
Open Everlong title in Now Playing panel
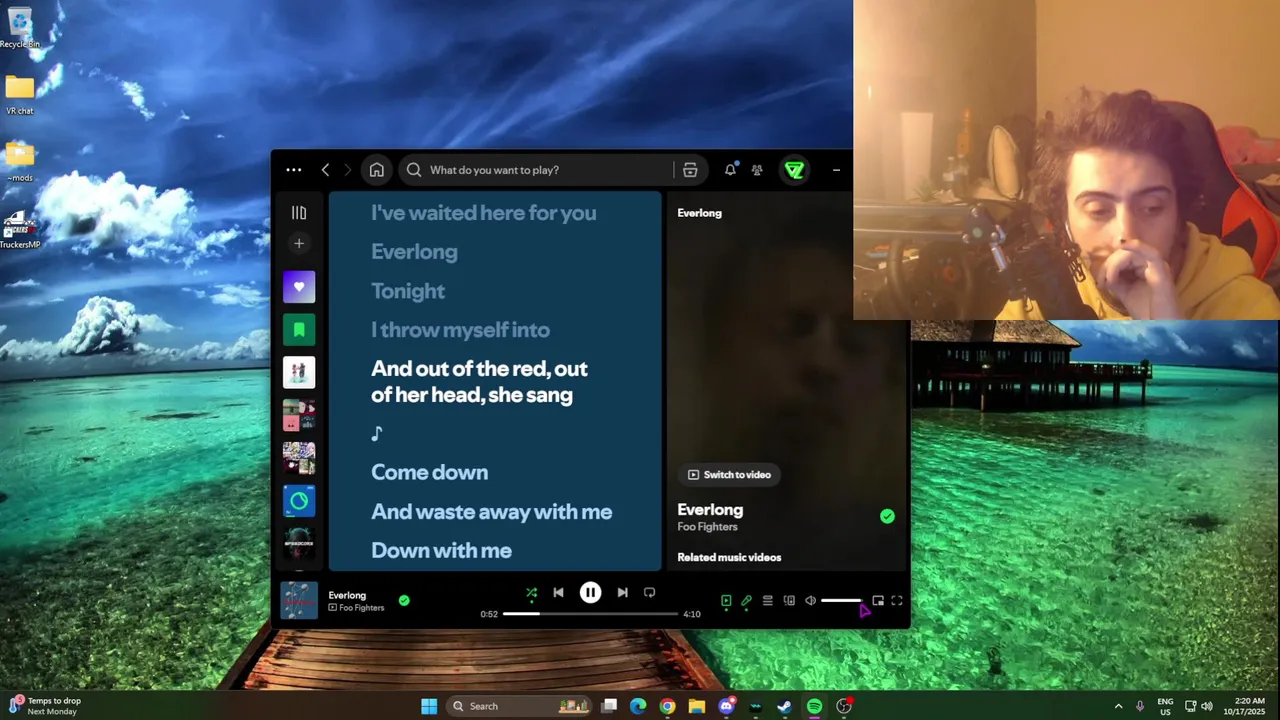click(x=710, y=510)
